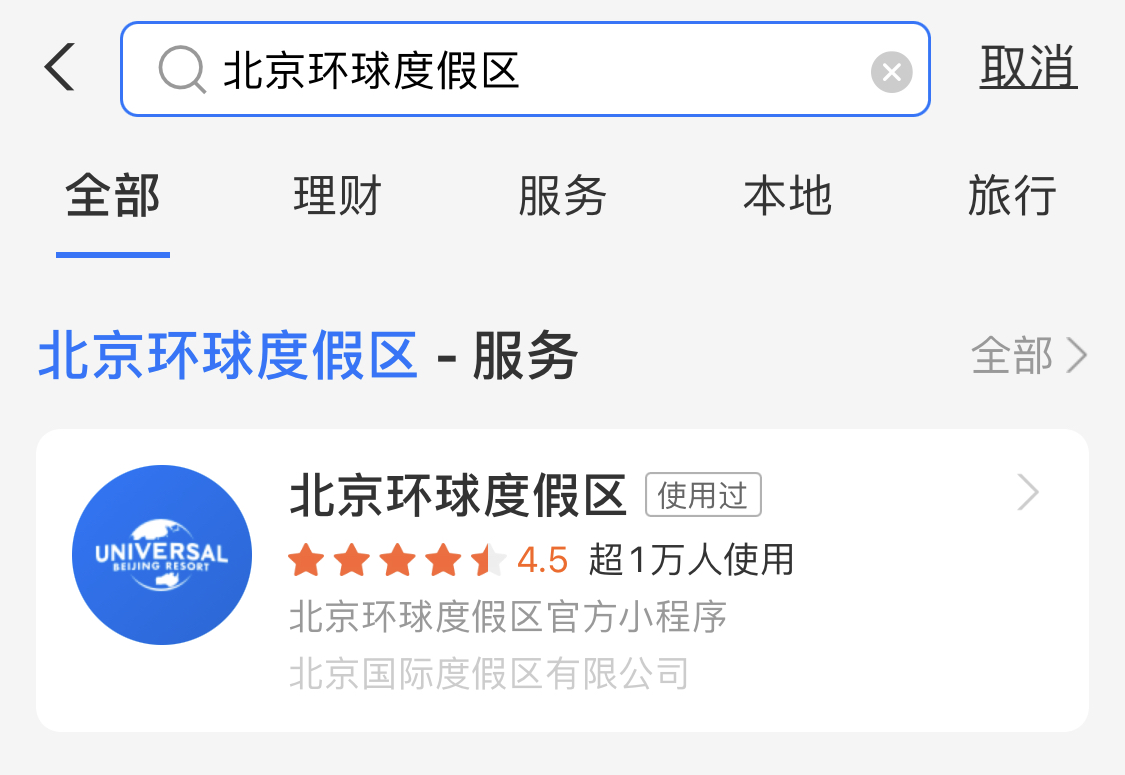Open the 全部 link in services header
The image size is (1125, 775).
[1012, 355]
